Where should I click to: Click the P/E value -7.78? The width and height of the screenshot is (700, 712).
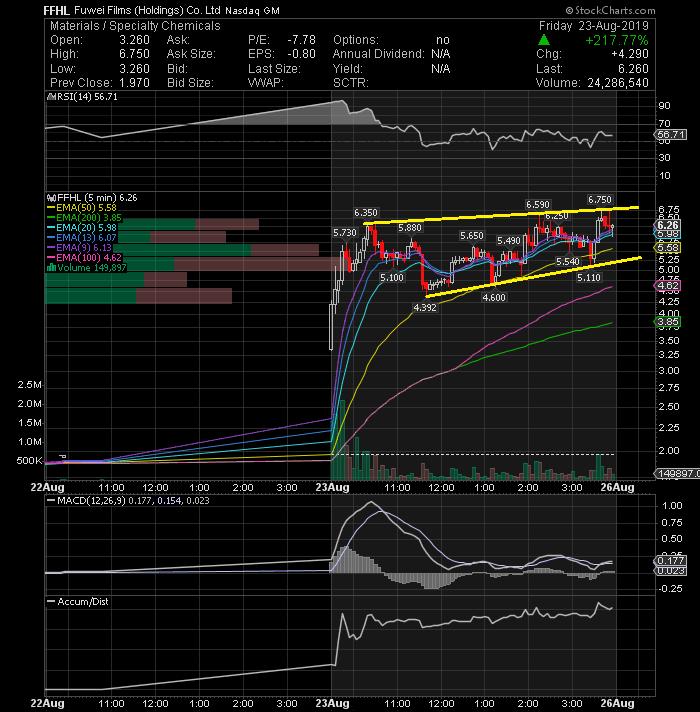coord(301,40)
